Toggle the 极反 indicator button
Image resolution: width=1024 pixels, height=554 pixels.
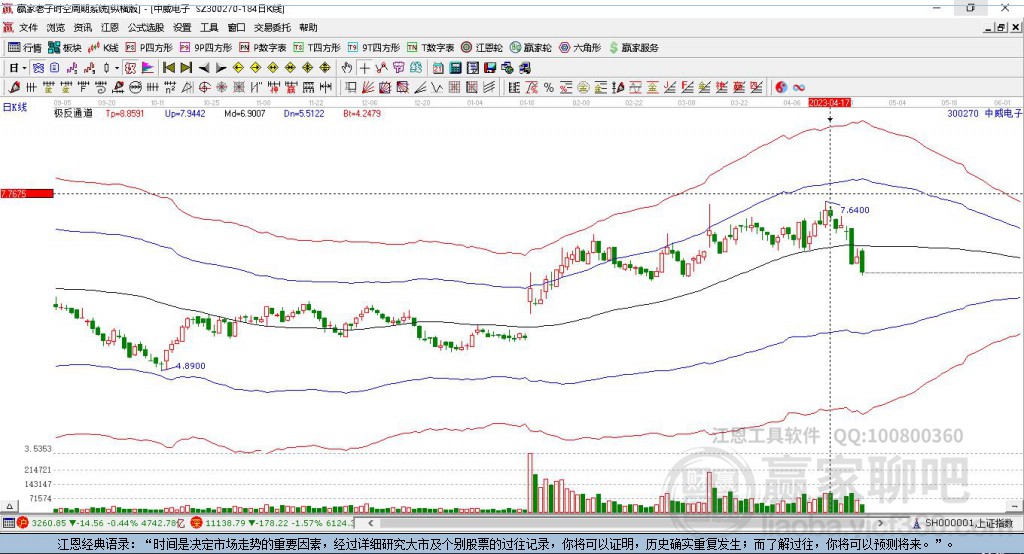coord(131,68)
